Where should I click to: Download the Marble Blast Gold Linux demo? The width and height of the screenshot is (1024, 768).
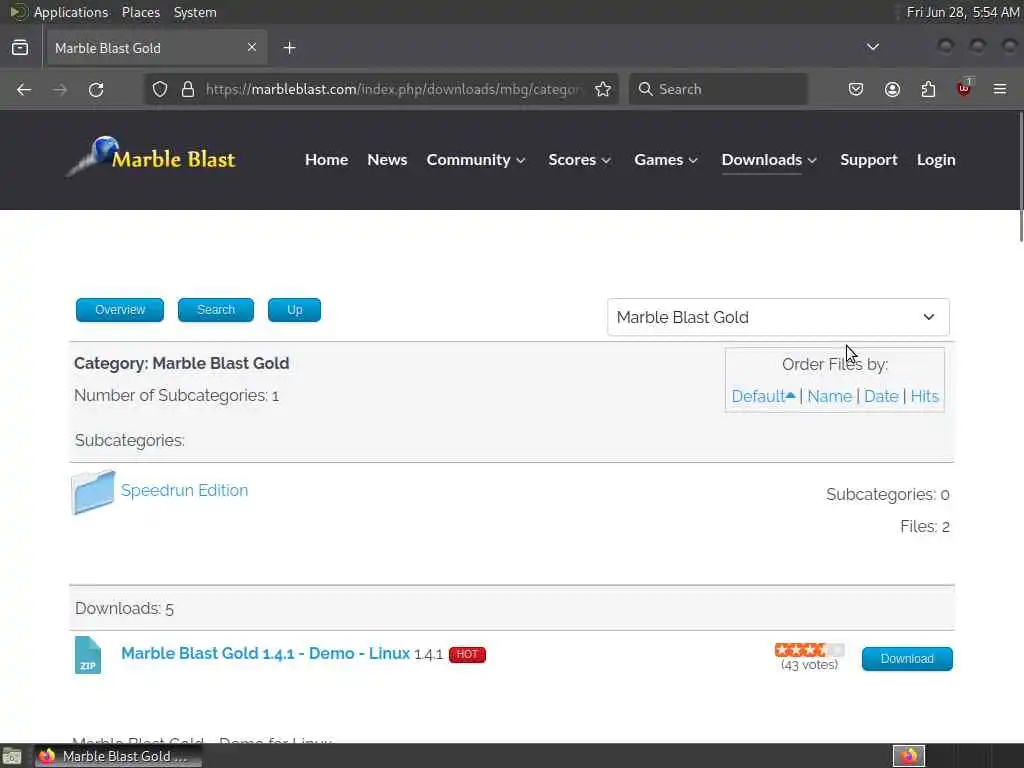907,658
